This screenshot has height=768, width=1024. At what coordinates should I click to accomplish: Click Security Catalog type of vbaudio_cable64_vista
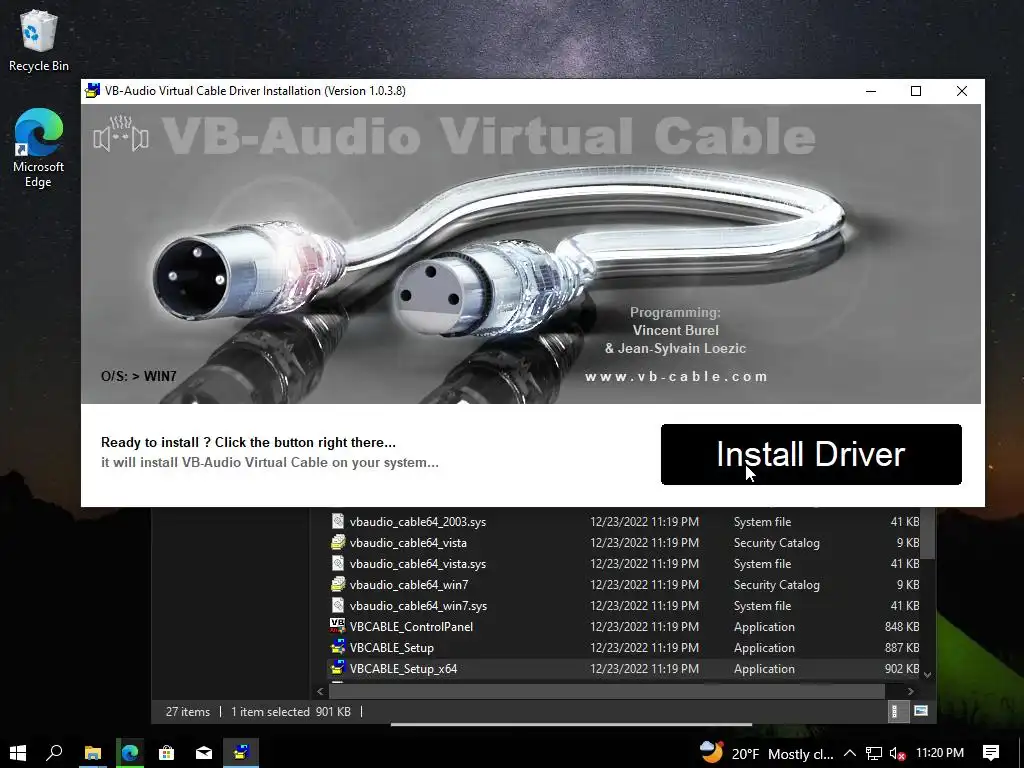(x=776, y=543)
